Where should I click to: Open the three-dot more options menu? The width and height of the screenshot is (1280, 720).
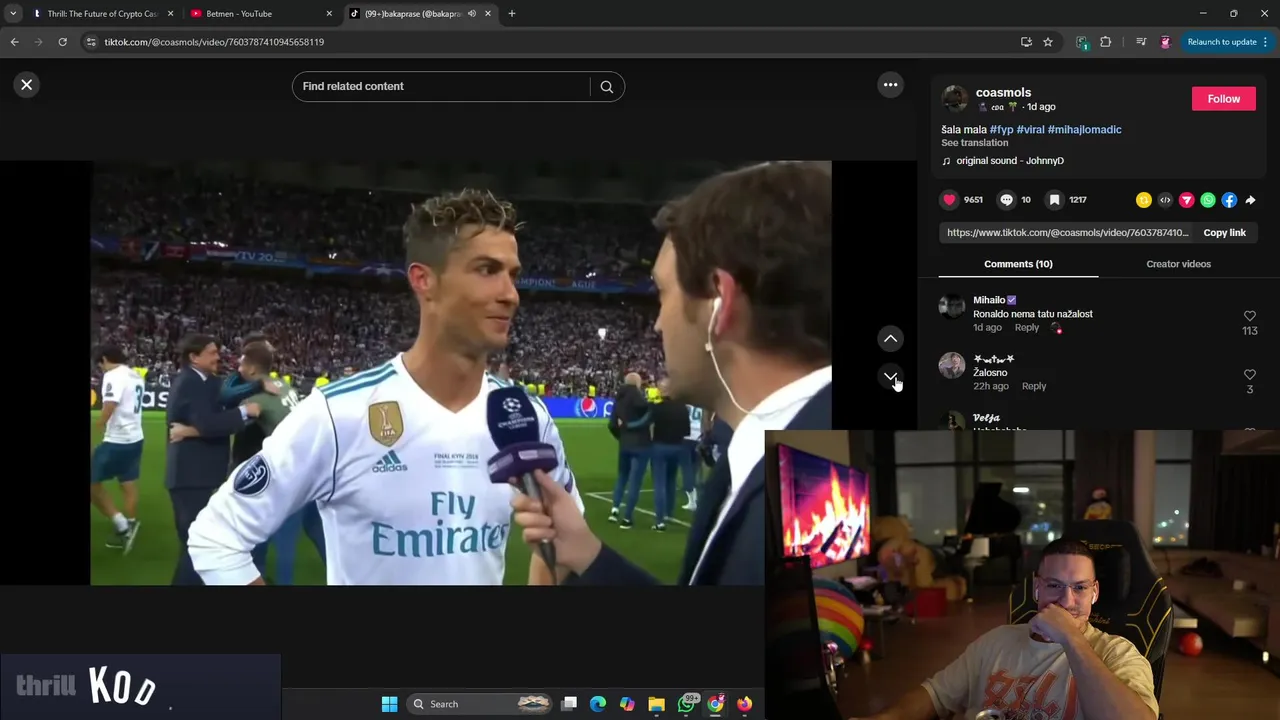[x=890, y=85]
